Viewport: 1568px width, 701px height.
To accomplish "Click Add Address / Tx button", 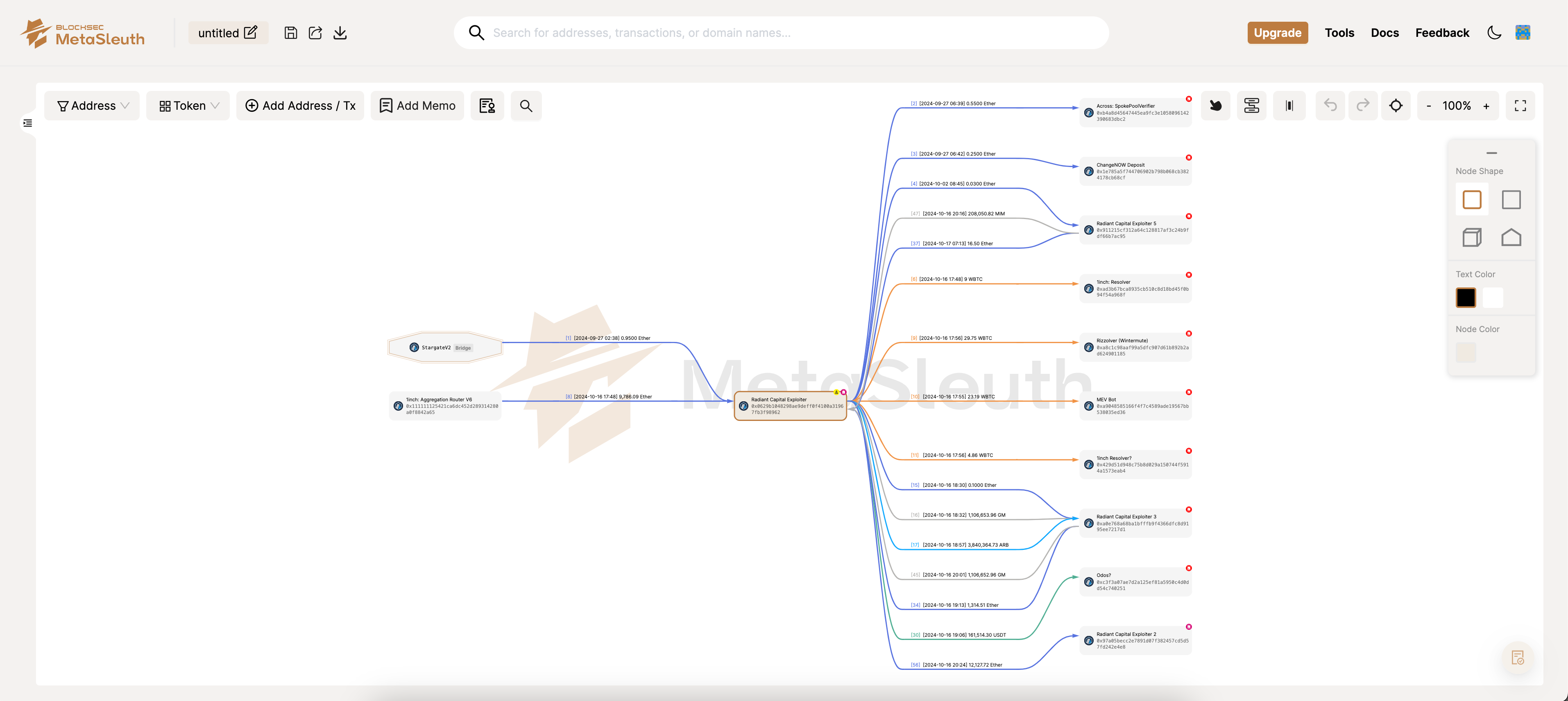I will point(300,106).
